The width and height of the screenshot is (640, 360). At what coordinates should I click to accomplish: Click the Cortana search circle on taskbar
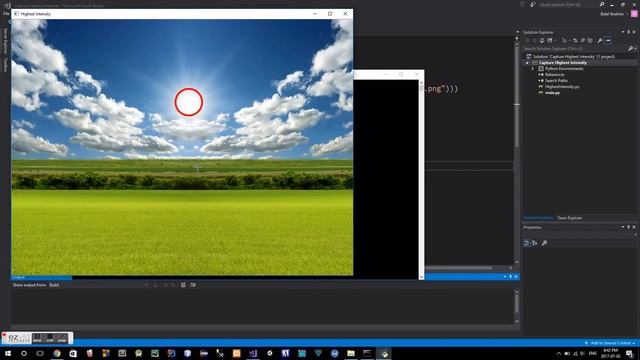point(24,353)
